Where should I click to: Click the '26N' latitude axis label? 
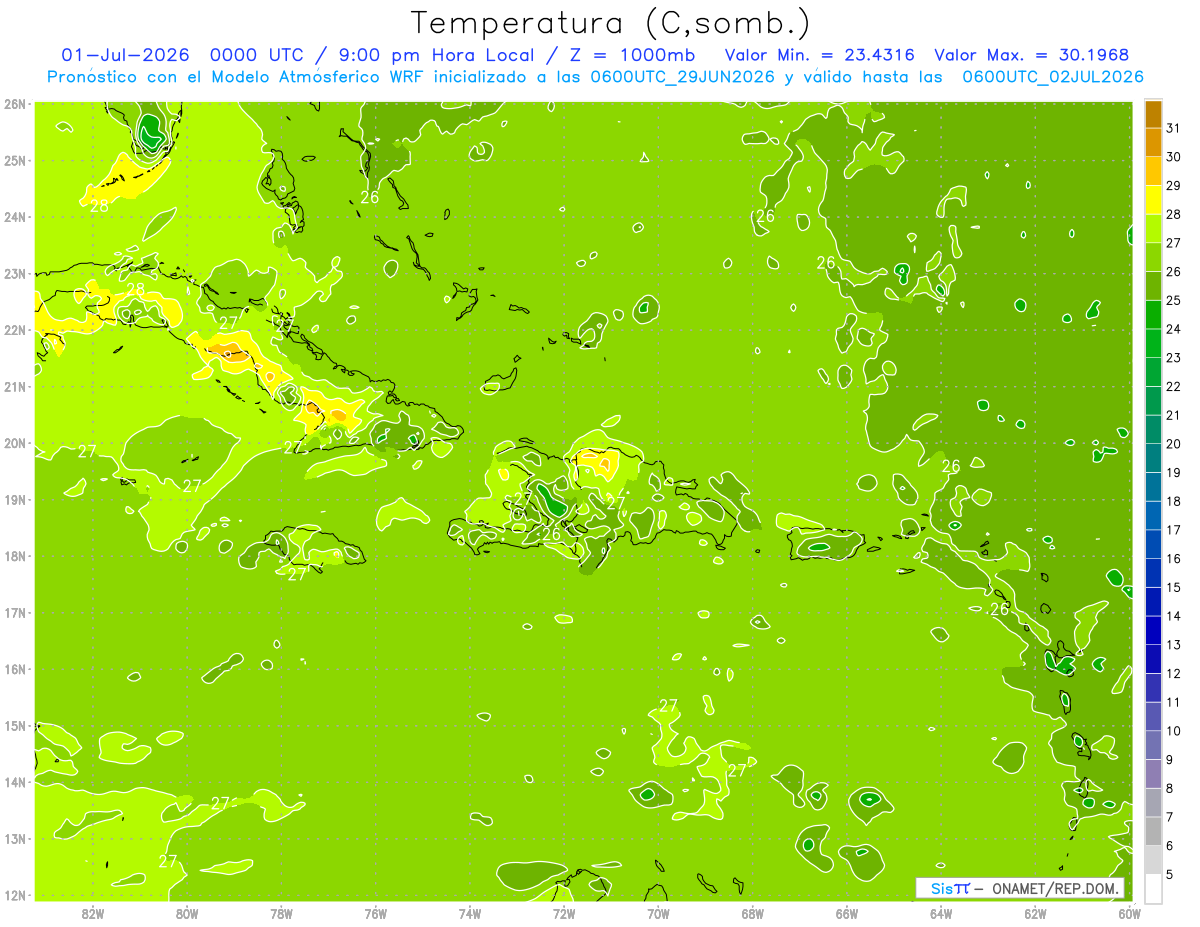(x=15, y=104)
